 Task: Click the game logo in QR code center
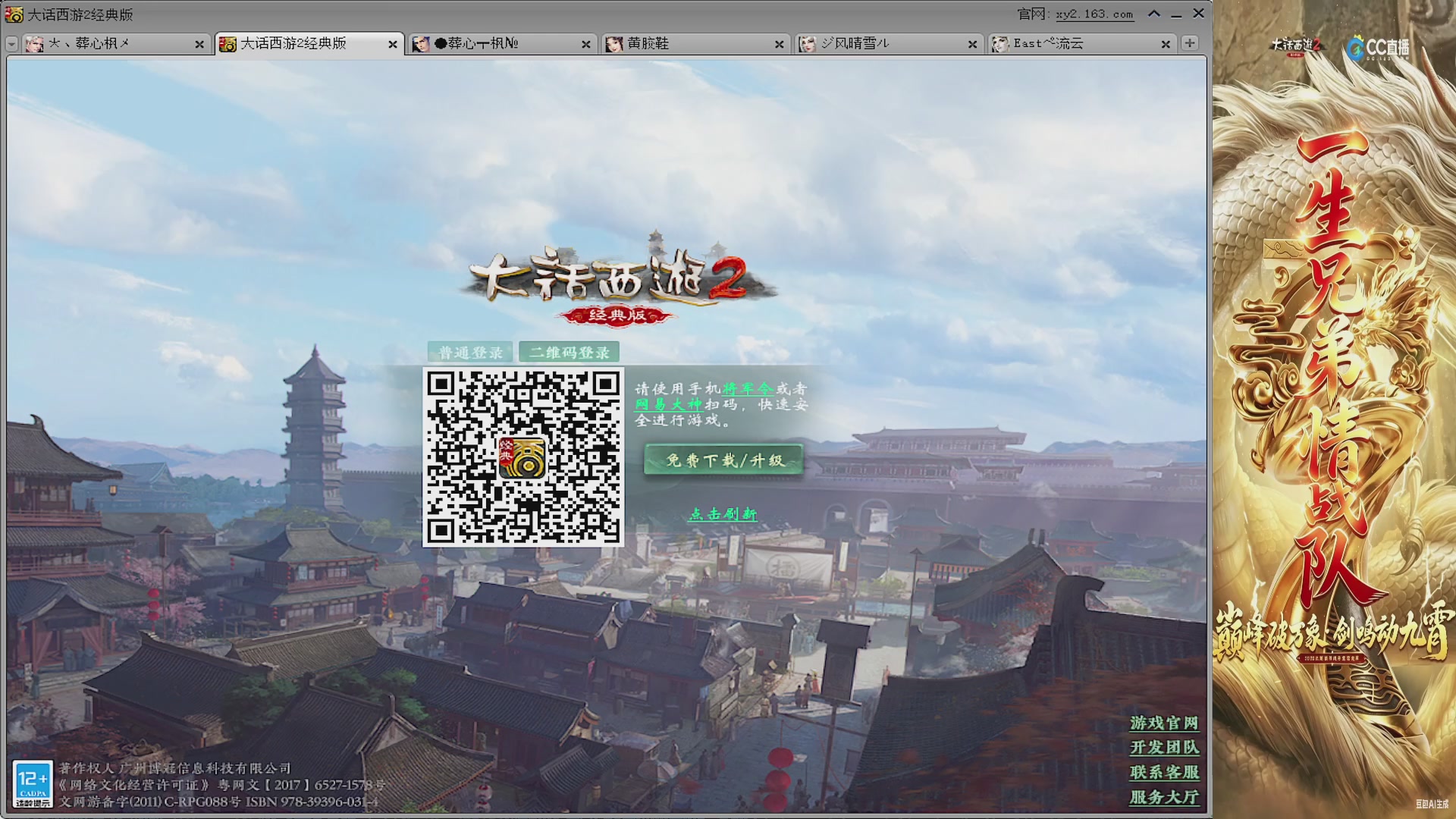(x=522, y=457)
